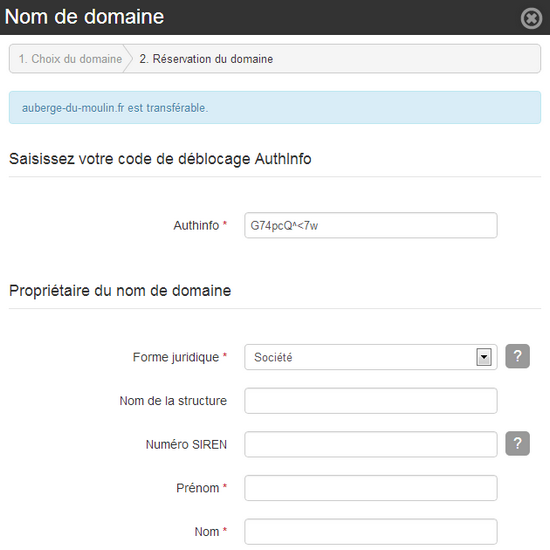Select step 2 Réservation du domaine

click(x=206, y=59)
